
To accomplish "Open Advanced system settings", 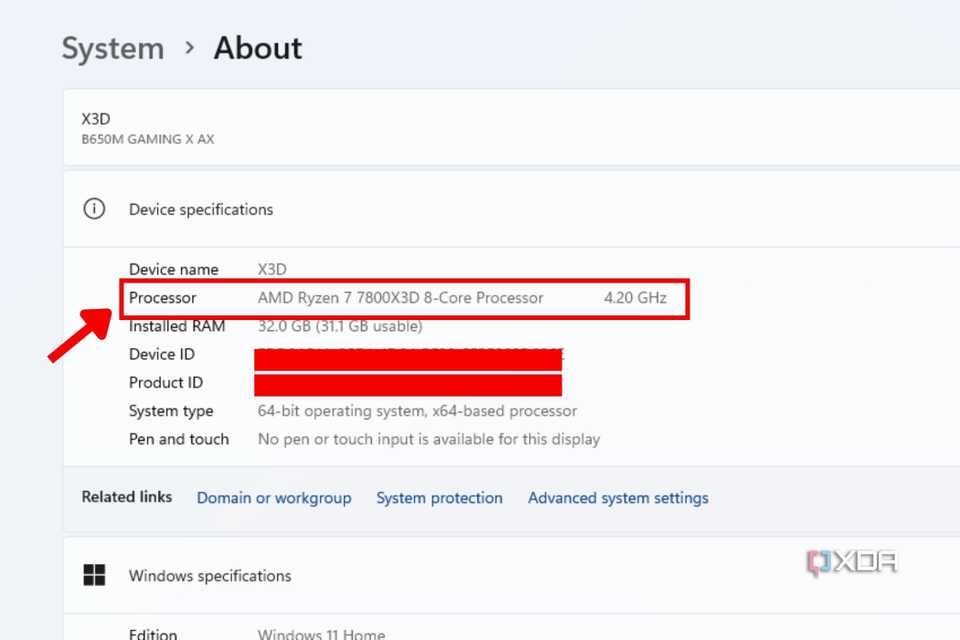I will pos(617,498).
